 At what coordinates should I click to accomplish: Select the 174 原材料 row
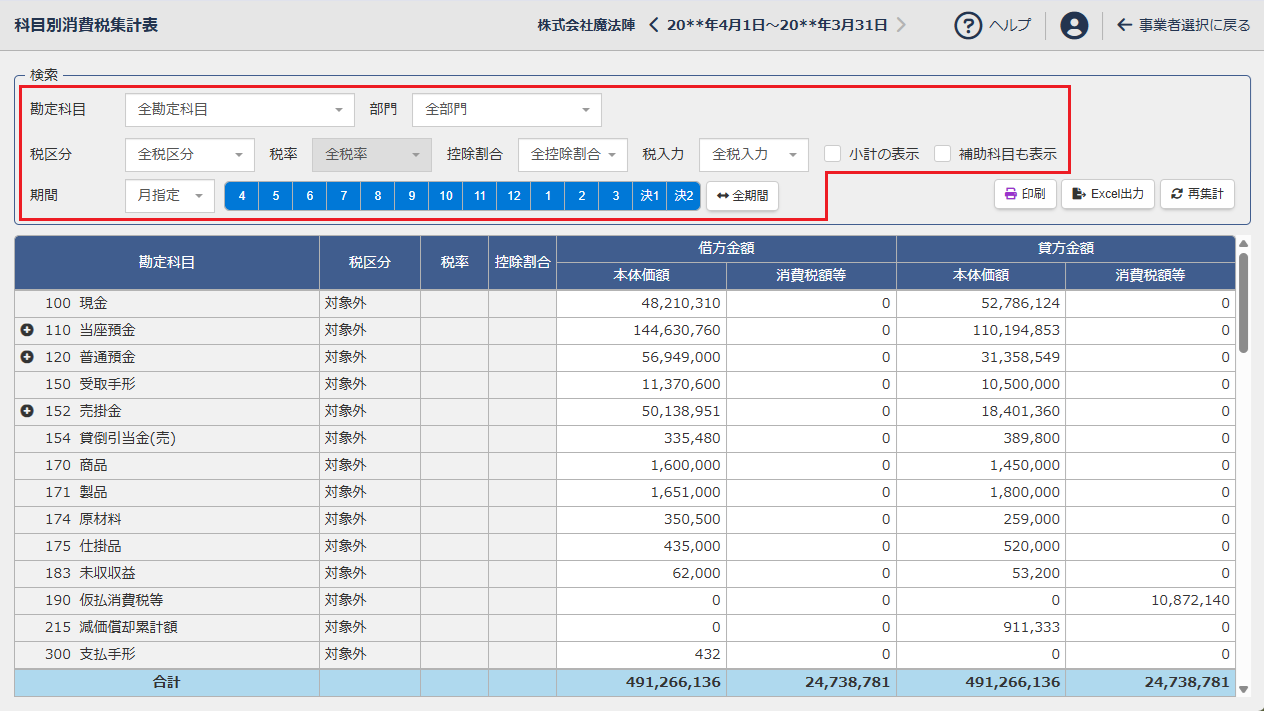point(625,519)
